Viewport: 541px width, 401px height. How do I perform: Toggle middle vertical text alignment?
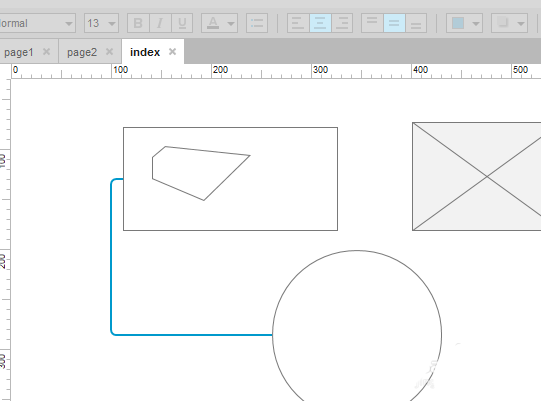point(394,23)
